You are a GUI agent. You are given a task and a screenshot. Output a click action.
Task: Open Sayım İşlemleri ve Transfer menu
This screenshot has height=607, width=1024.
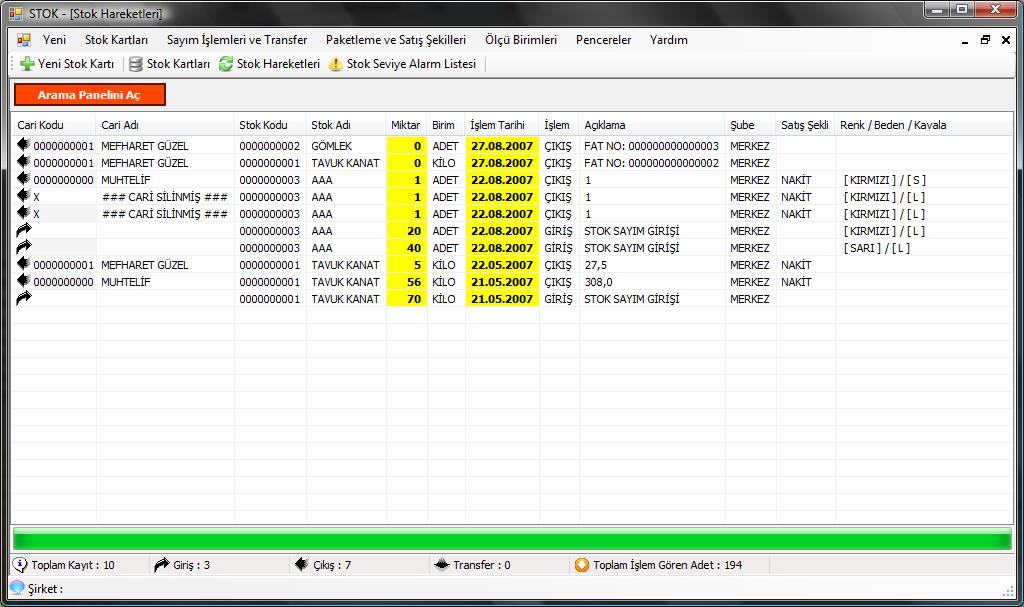click(x=237, y=40)
